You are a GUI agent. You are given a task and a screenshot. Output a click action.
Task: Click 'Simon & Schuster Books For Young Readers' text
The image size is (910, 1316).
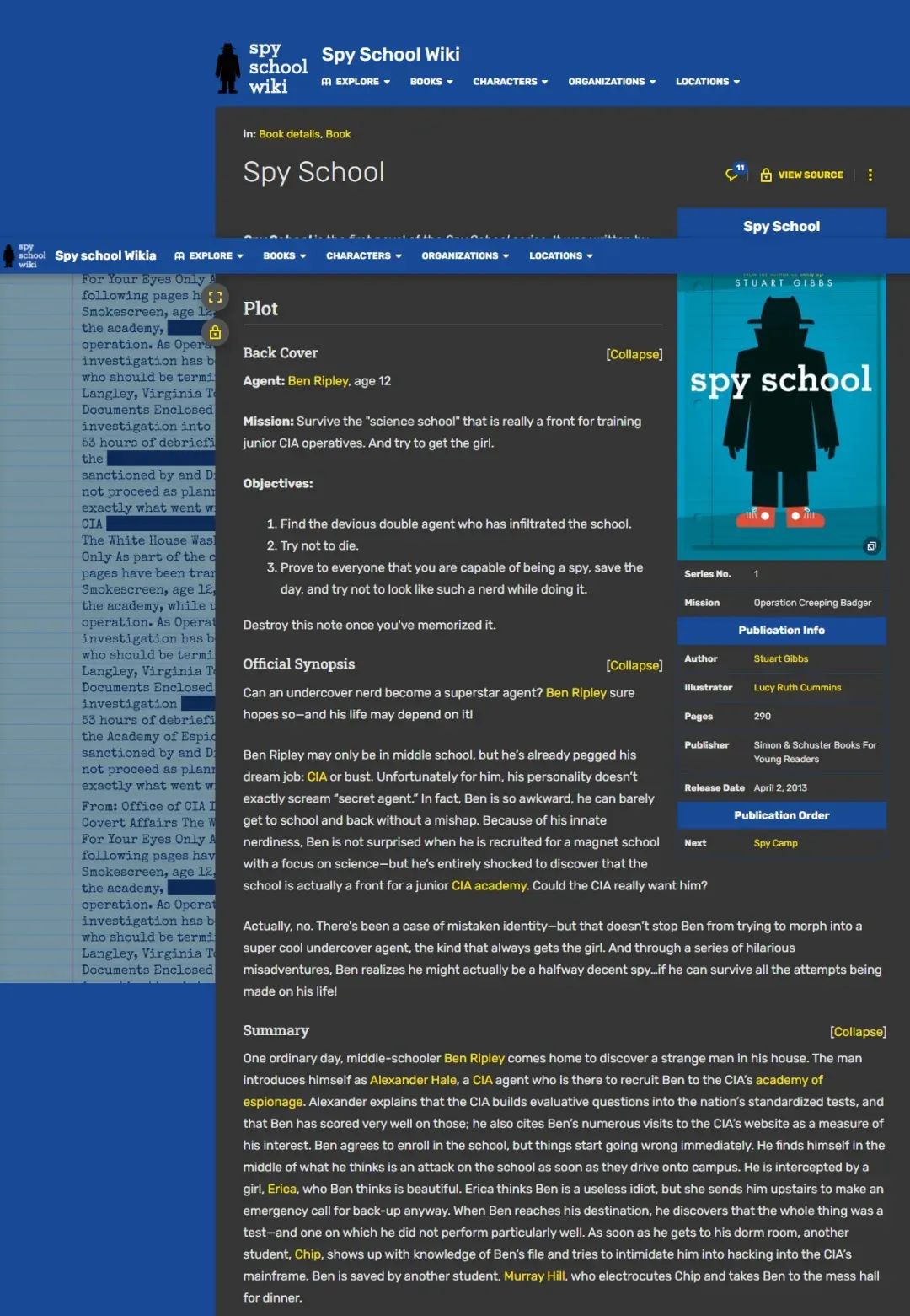(x=815, y=752)
